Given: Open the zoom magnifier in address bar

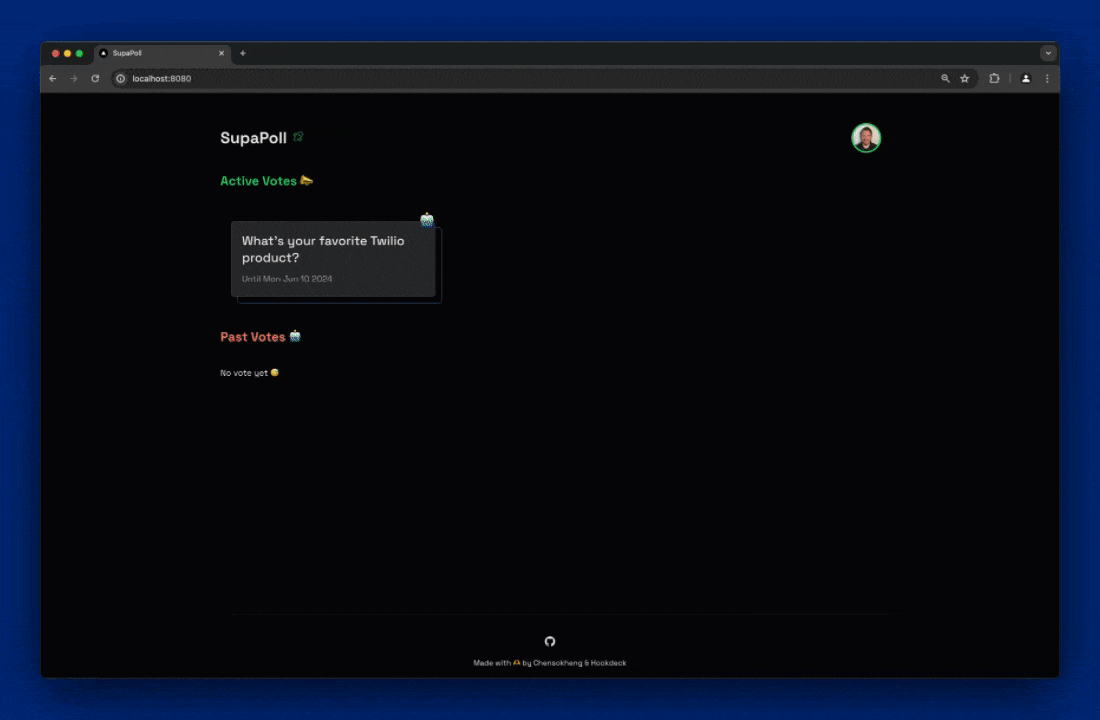Looking at the screenshot, I should click(945, 79).
